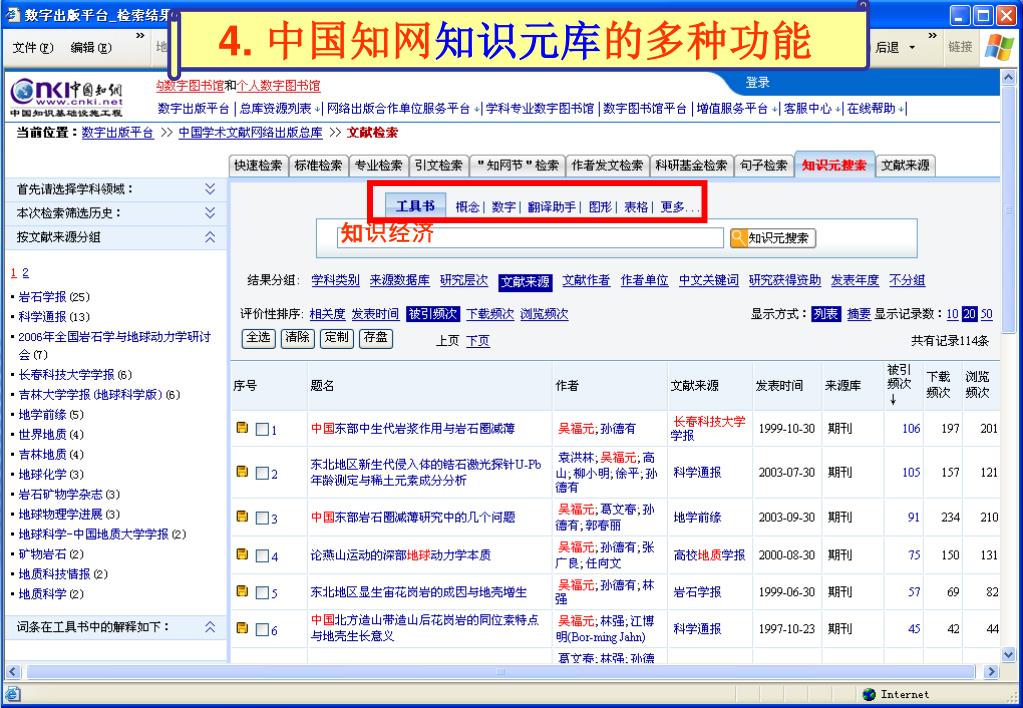Open document icon for row 6
This screenshot has width=1023, height=708.
click(x=242, y=628)
